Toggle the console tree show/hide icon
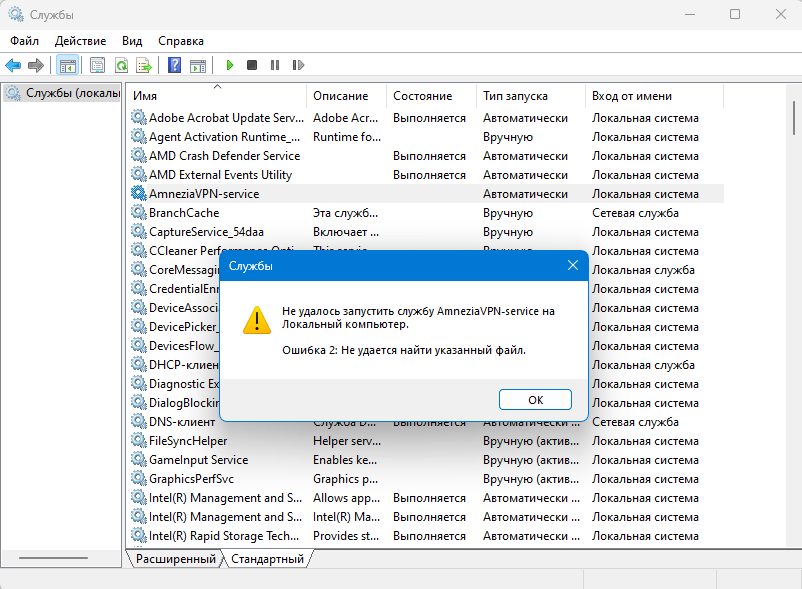Screen dimensions: 802x589 [x=68, y=65]
